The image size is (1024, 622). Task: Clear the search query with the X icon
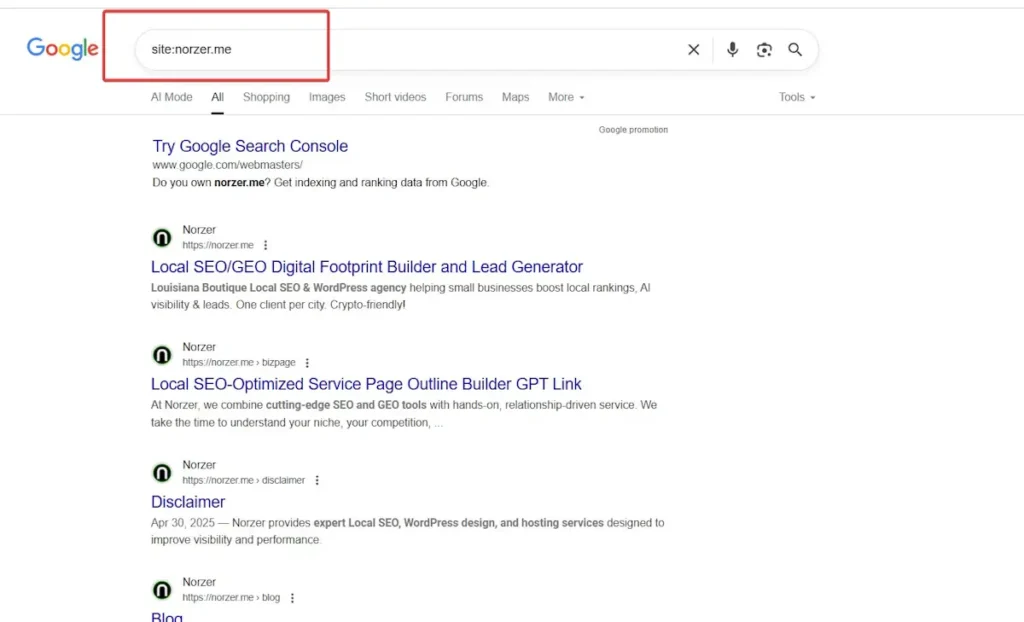(694, 50)
